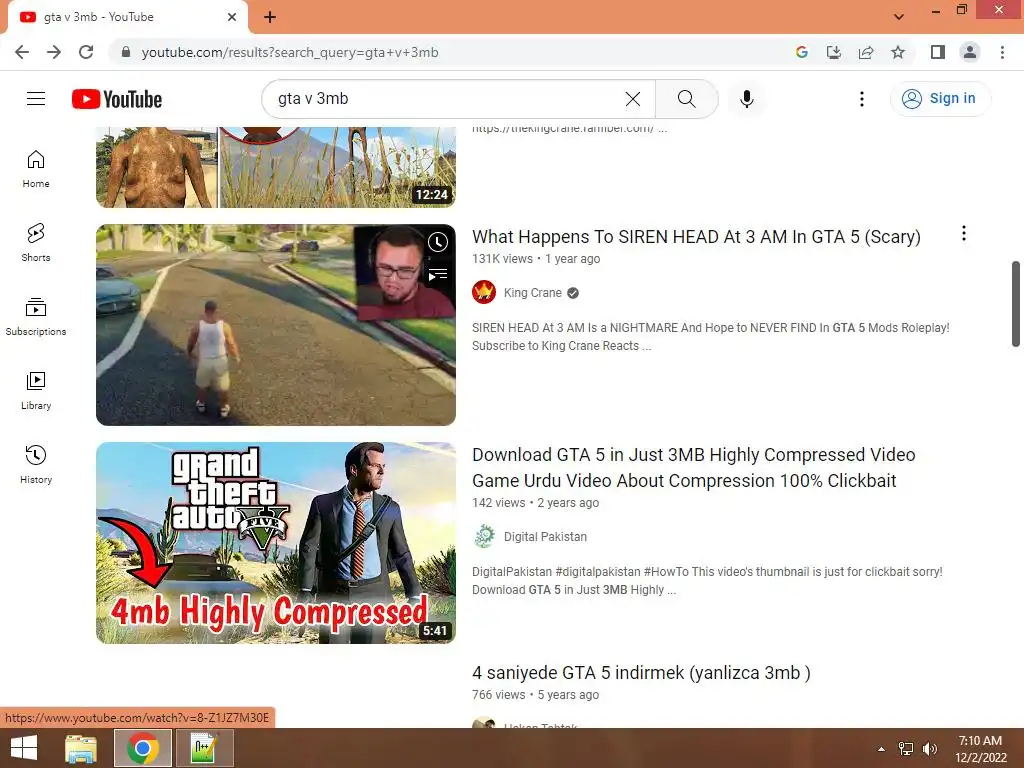This screenshot has width=1024, height=768.
Task: Open the Digital Pakistan channel name
Action: pyautogui.click(x=545, y=537)
